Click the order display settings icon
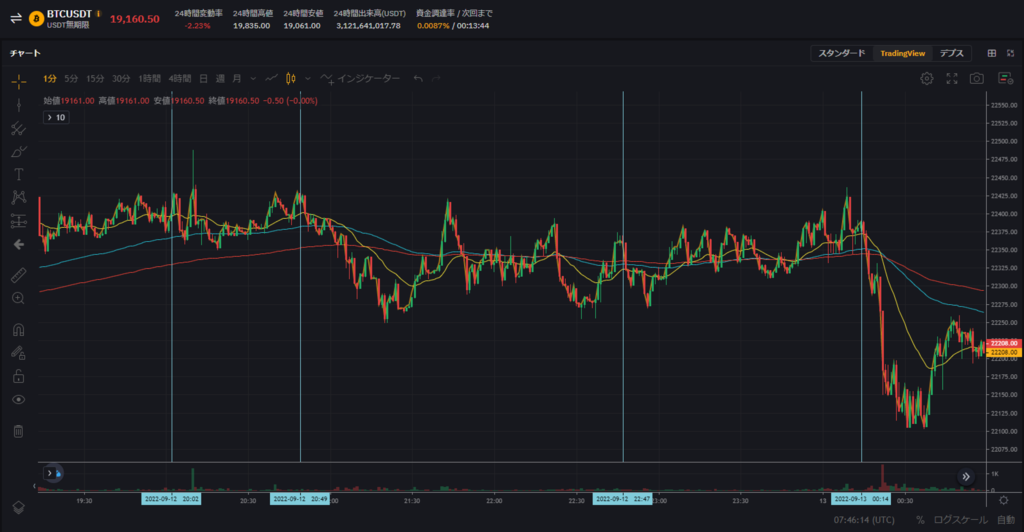Screen dimensions: 1024x532 click(x=1005, y=78)
